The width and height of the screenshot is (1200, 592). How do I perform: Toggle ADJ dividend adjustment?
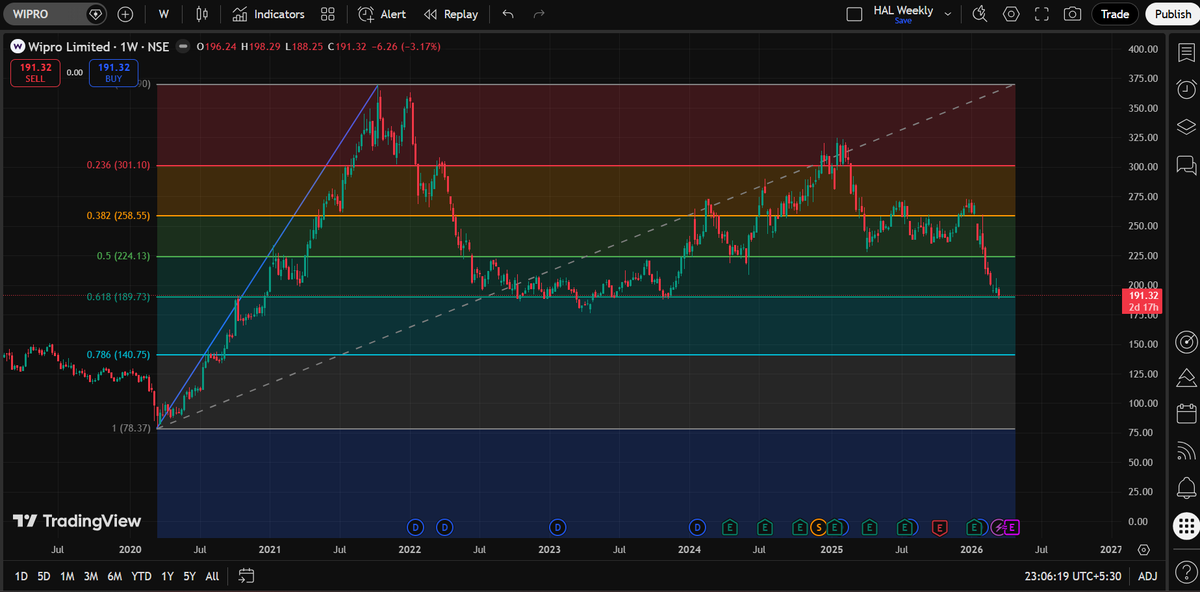(1148, 576)
